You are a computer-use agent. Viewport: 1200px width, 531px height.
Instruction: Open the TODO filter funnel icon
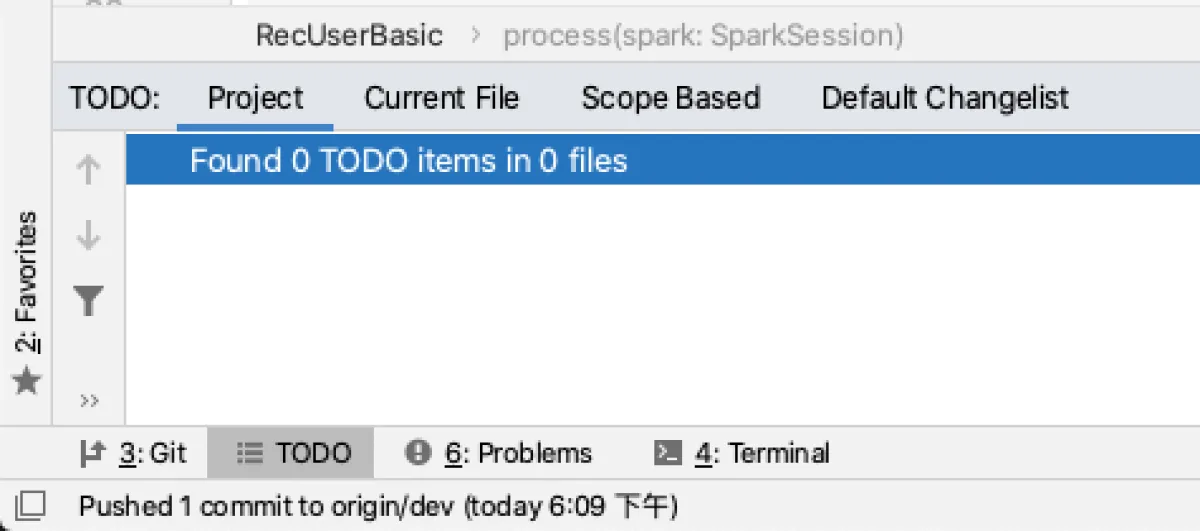click(x=89, y=300)
